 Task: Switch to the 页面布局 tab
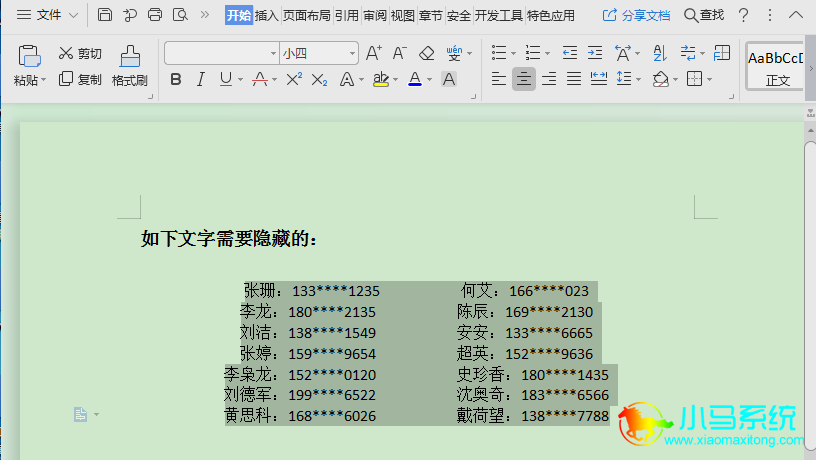click(x=307, y=16)
